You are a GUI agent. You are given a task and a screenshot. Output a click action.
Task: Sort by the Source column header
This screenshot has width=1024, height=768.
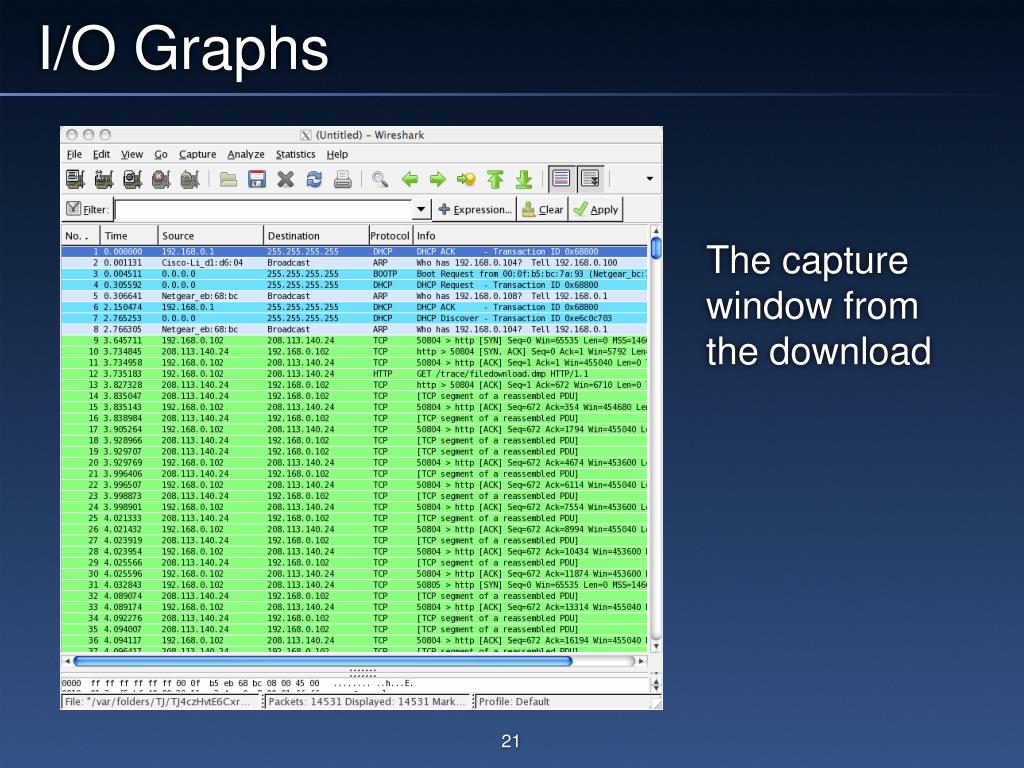211,236
